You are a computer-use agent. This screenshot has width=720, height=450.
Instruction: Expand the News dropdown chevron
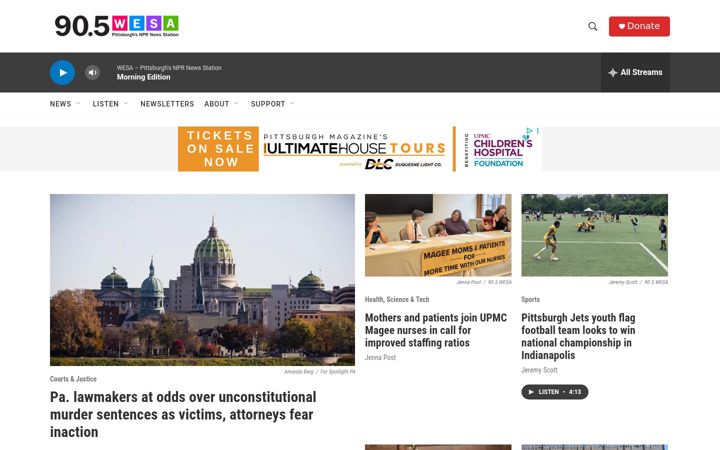(78, 104)
